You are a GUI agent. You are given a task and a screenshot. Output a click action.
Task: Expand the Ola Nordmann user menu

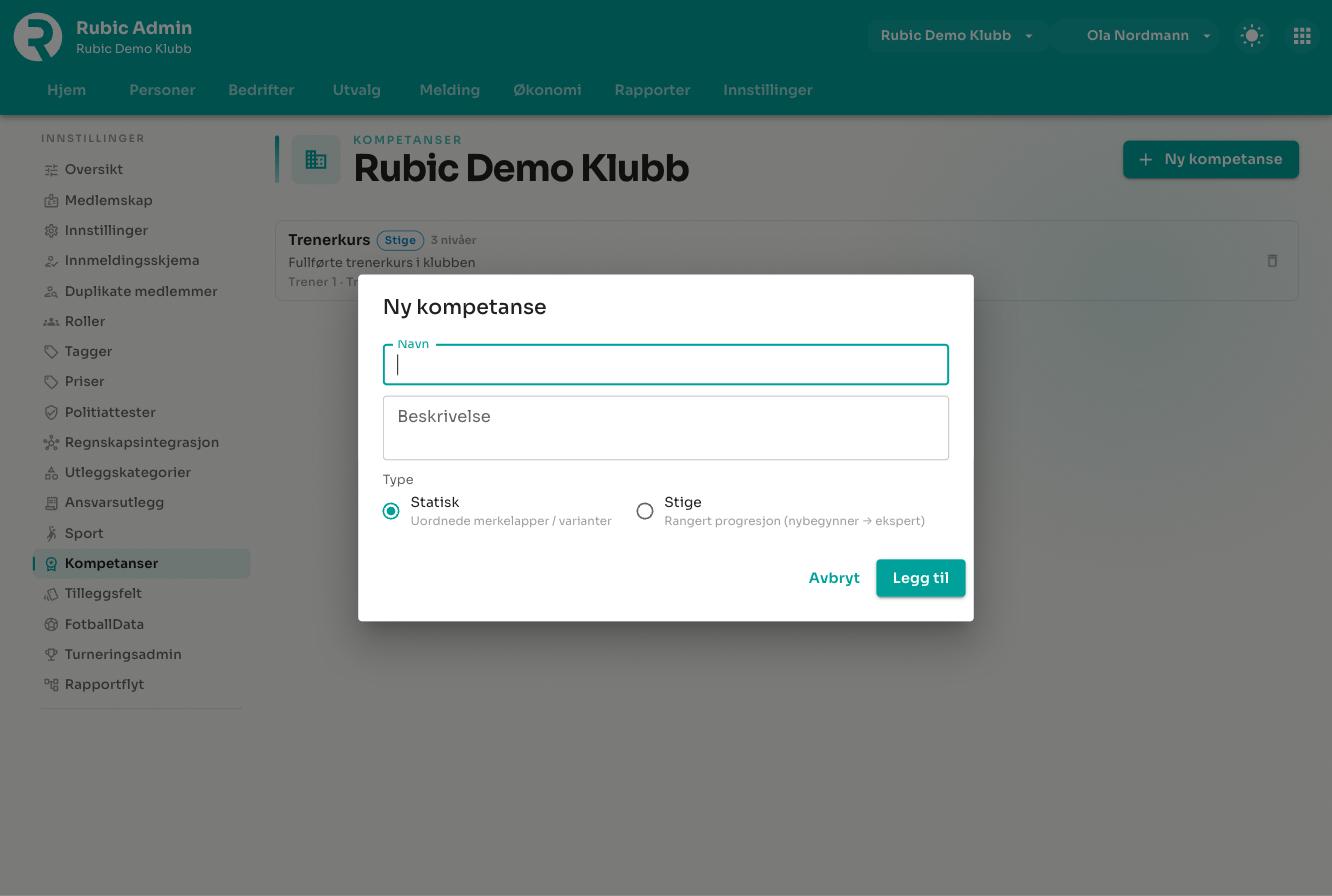[x=1137, y=36]
